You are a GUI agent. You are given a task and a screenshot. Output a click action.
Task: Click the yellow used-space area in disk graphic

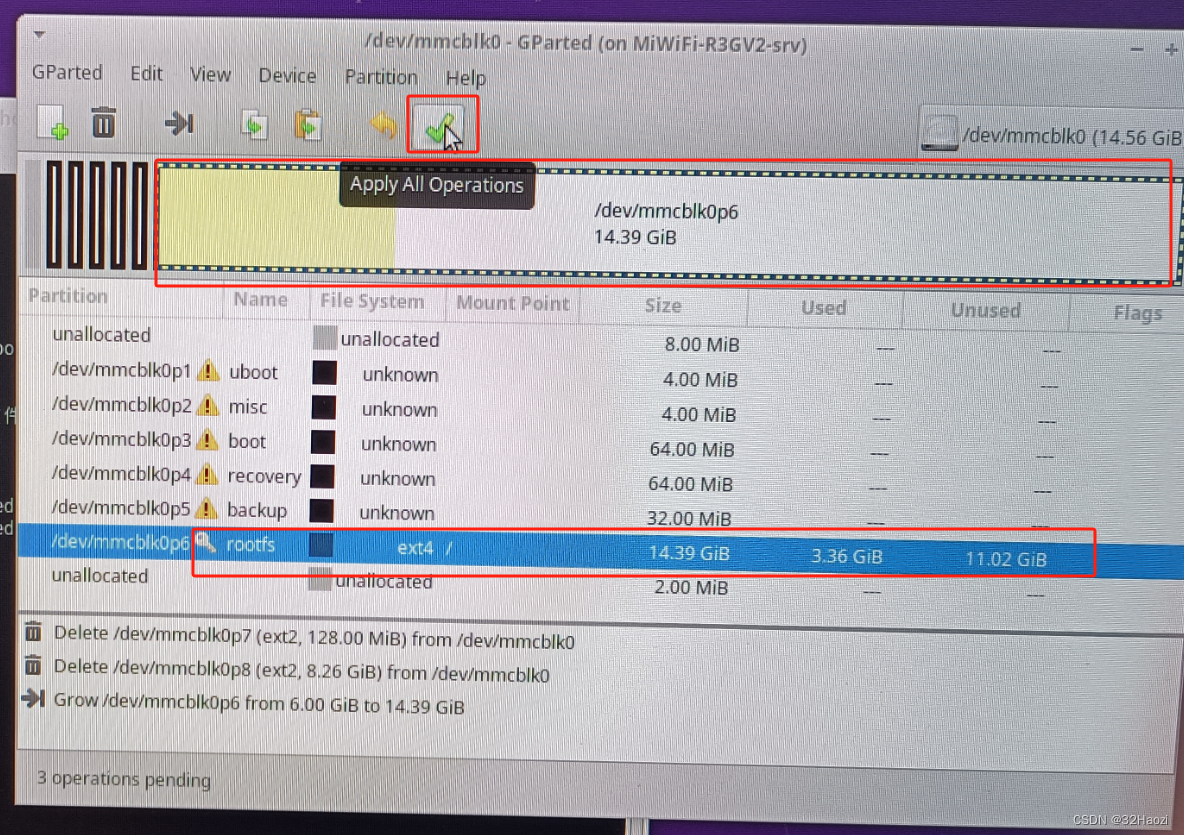pyautogui.click(x=275, y=220)
